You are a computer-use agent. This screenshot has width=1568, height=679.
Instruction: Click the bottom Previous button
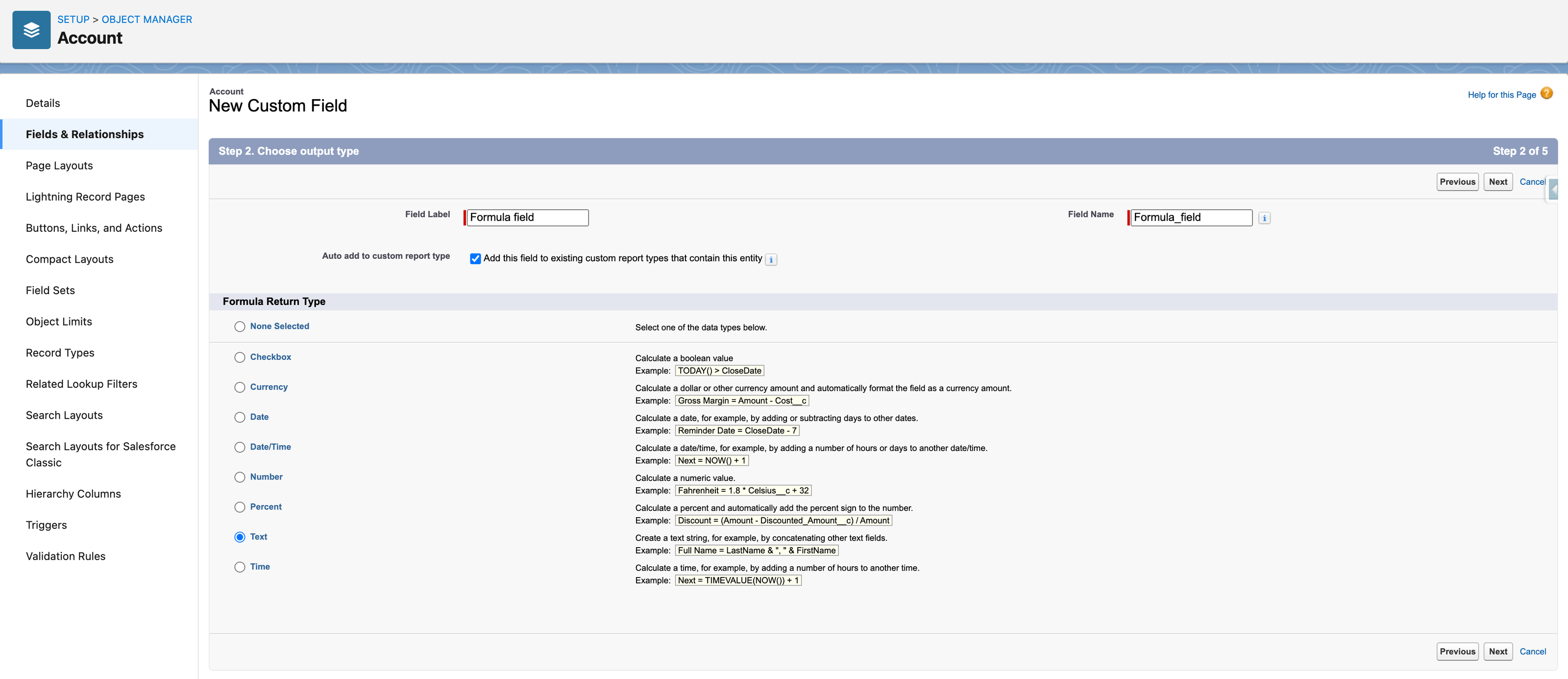[x=1457, y=651]
